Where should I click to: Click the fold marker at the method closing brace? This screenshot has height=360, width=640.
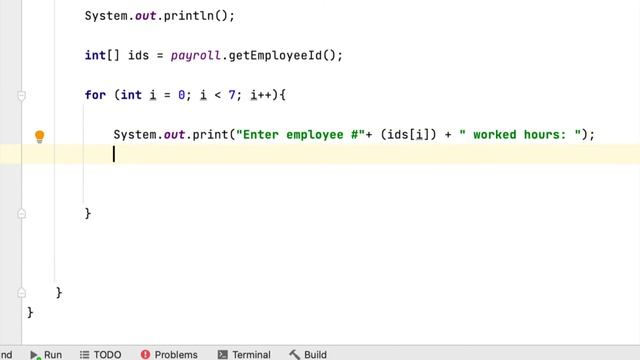pos(22,293)
